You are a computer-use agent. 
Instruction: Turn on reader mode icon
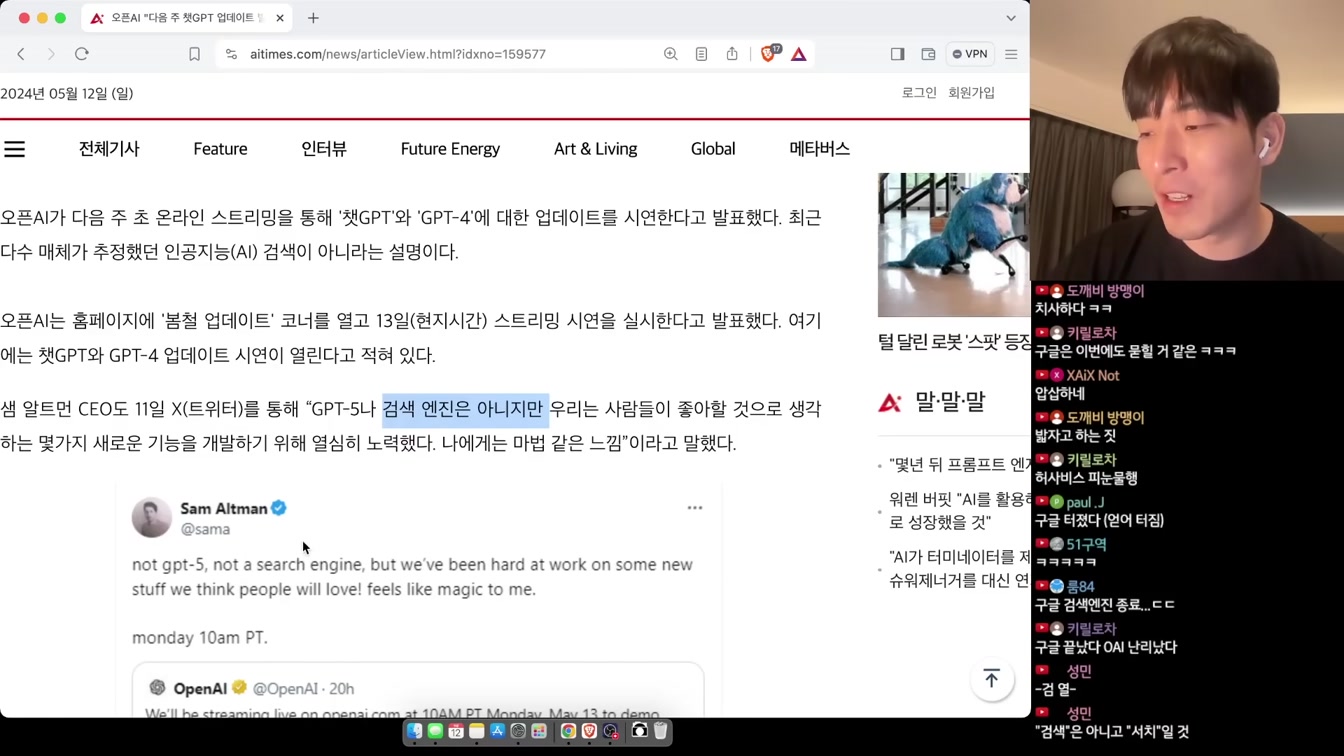coord(701,54)
